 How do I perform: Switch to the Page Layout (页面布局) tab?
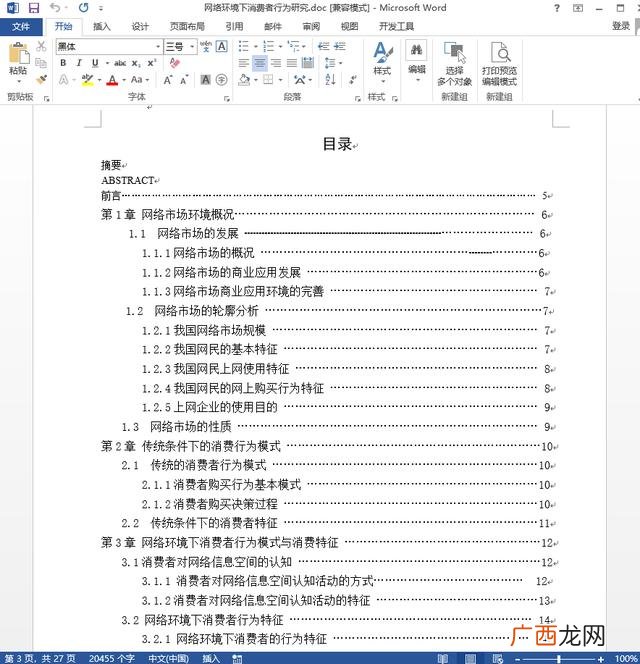point(187,27)
